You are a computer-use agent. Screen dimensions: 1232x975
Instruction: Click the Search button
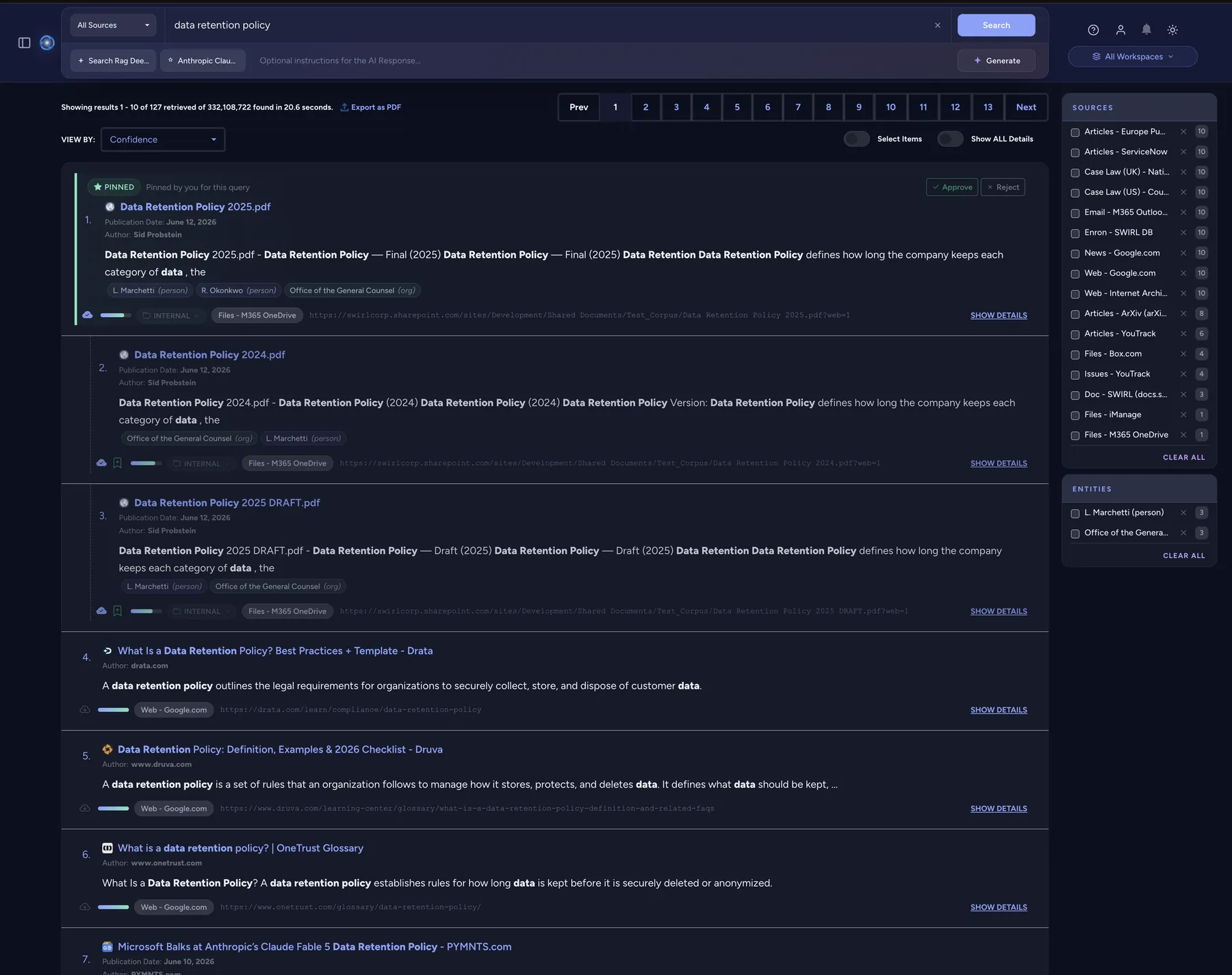(996, 25)
